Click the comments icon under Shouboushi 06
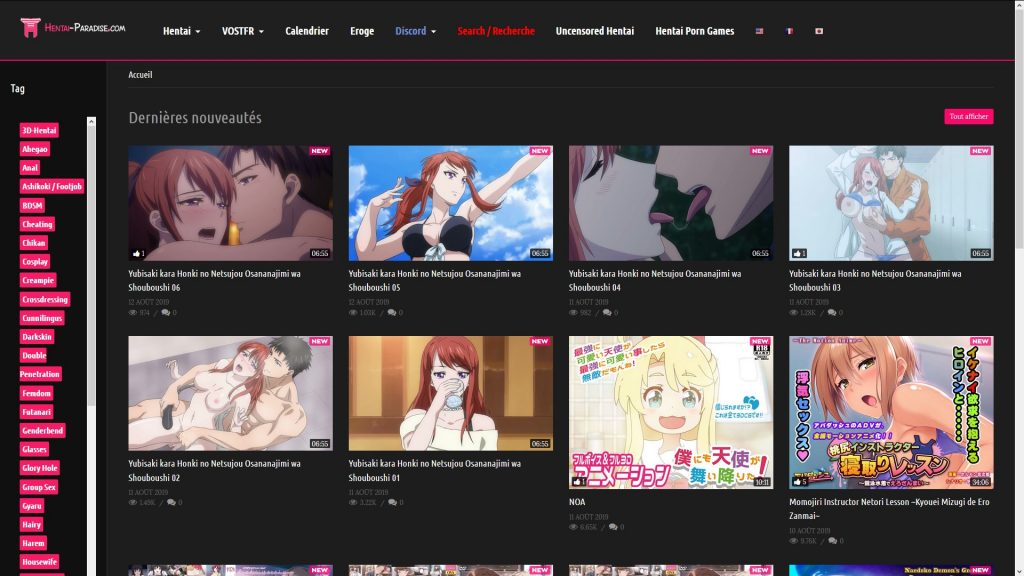The width and height of the screenshot is (1024, 576). (165, 312)
